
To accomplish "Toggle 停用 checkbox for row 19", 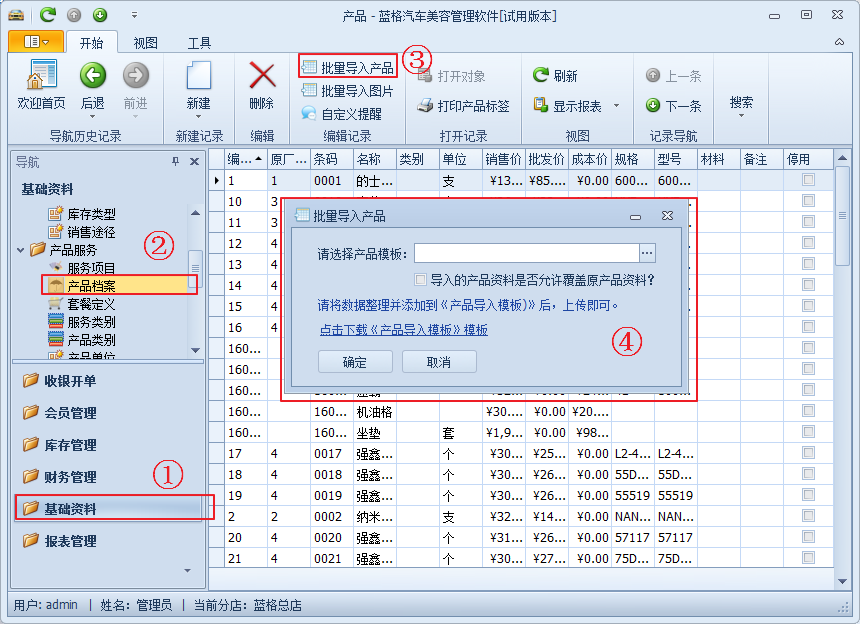I will click(x=808, y=495).
